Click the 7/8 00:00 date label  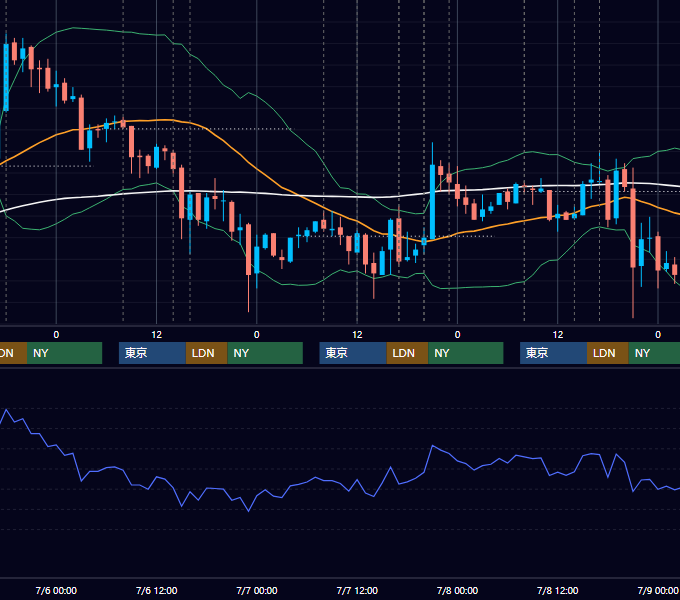[457, 590]
